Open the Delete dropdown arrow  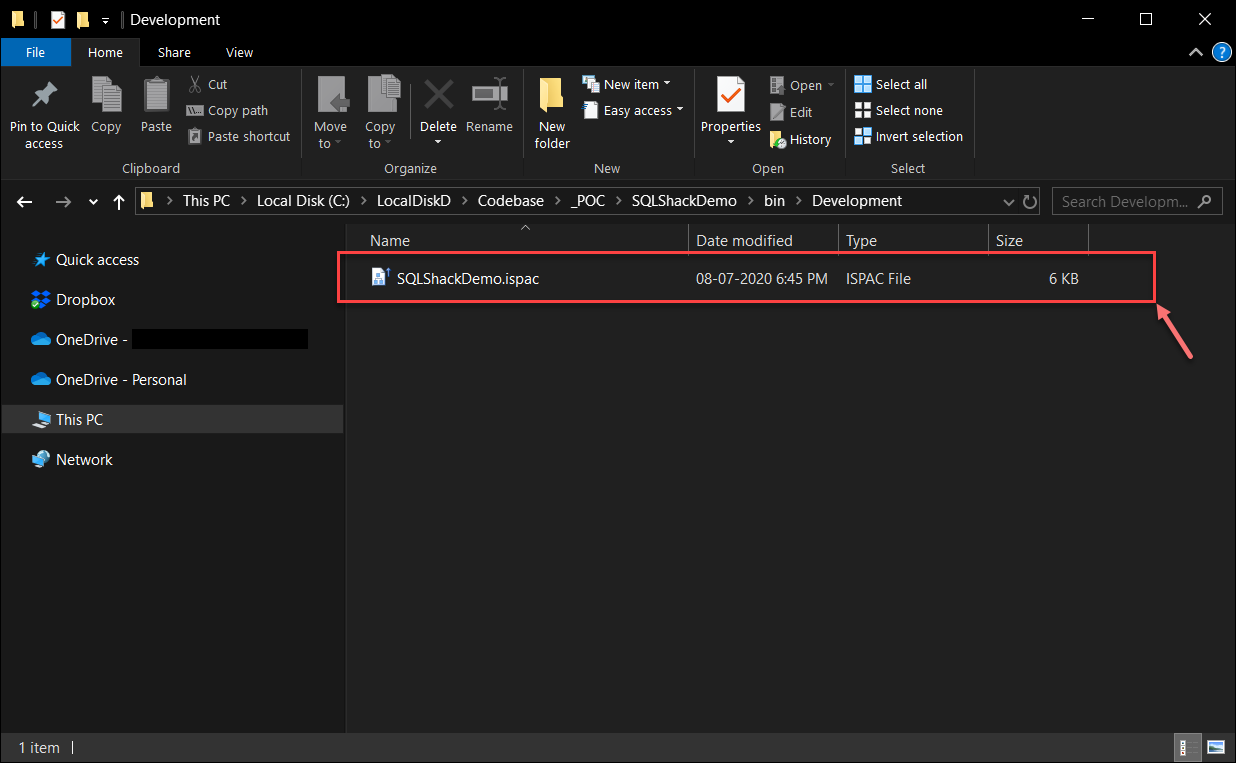click(x=438, y=142)
